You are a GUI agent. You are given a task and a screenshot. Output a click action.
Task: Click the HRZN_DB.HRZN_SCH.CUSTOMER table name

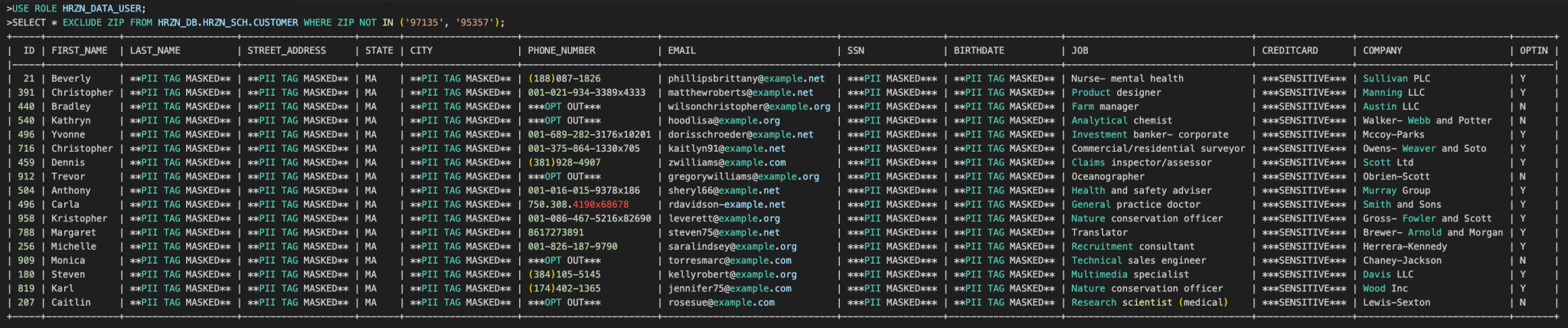(227, 22)
